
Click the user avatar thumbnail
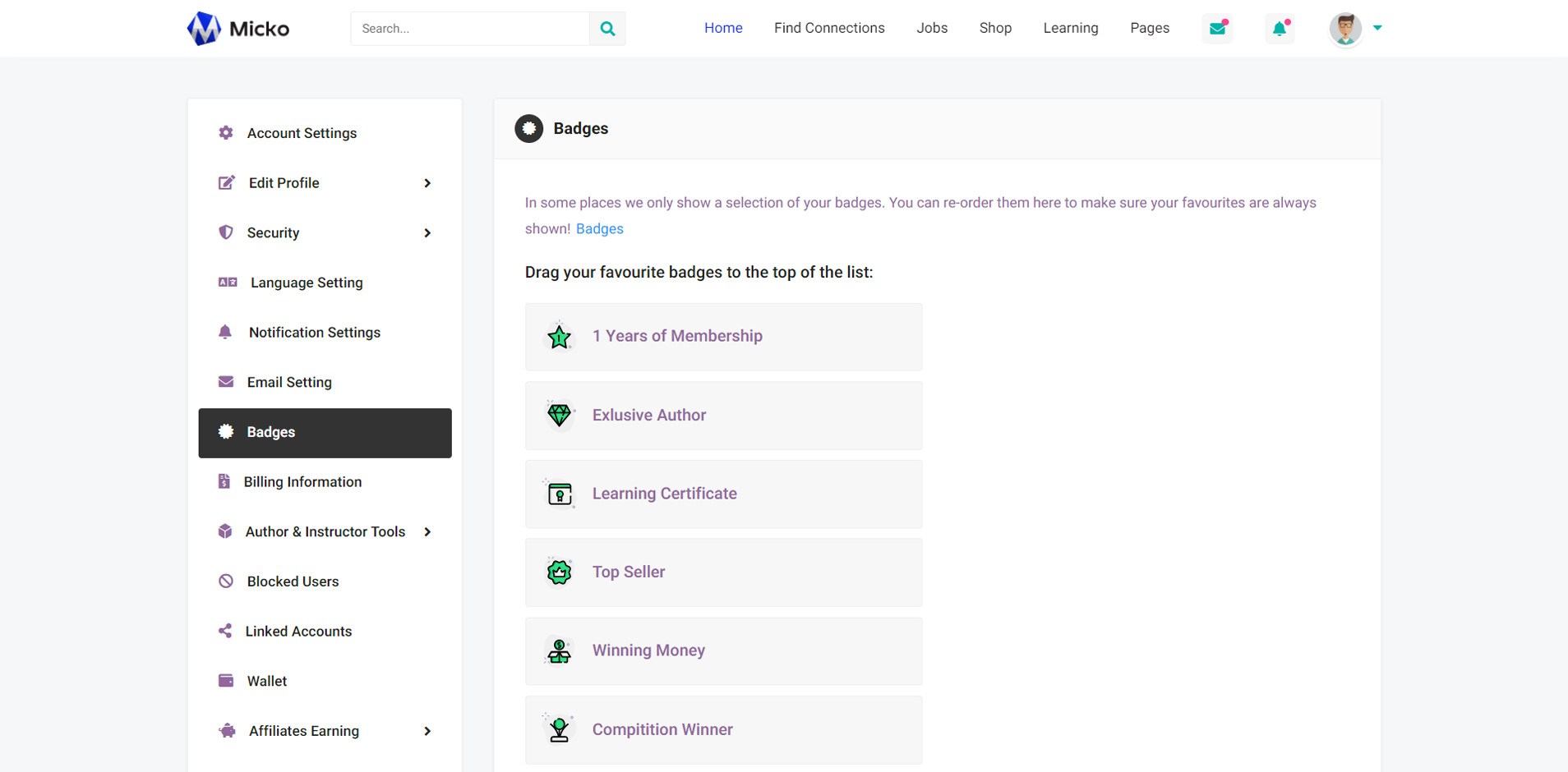pyautogui.click(x=1345, y=29)
